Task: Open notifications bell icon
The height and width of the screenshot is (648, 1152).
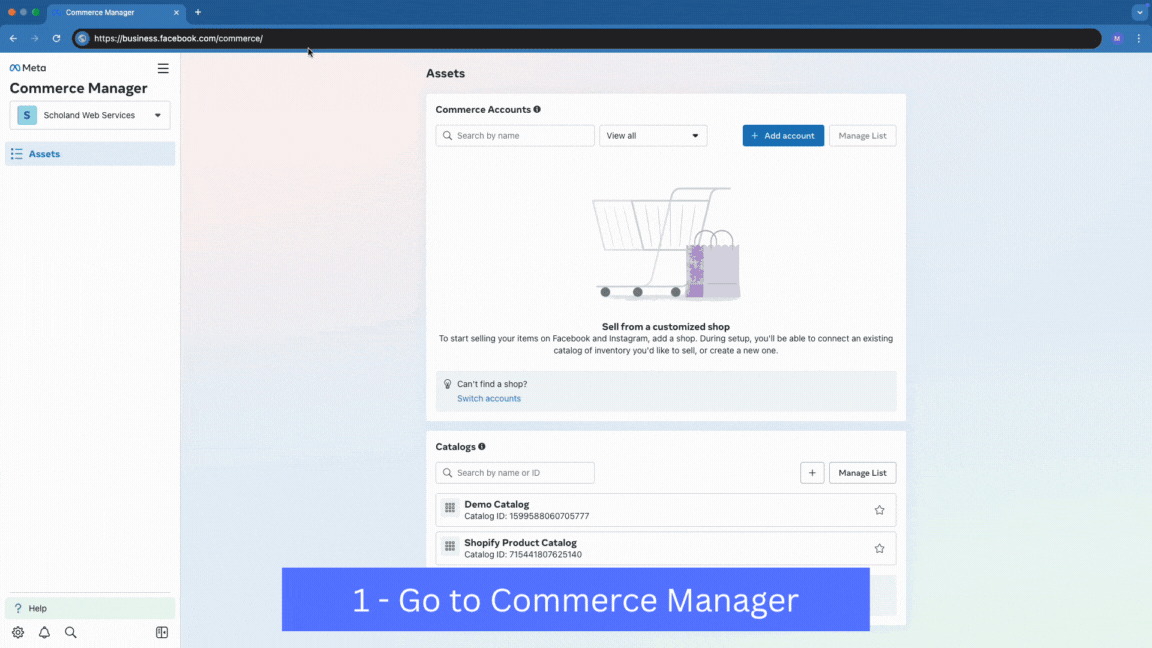Action: pos(44,632)
